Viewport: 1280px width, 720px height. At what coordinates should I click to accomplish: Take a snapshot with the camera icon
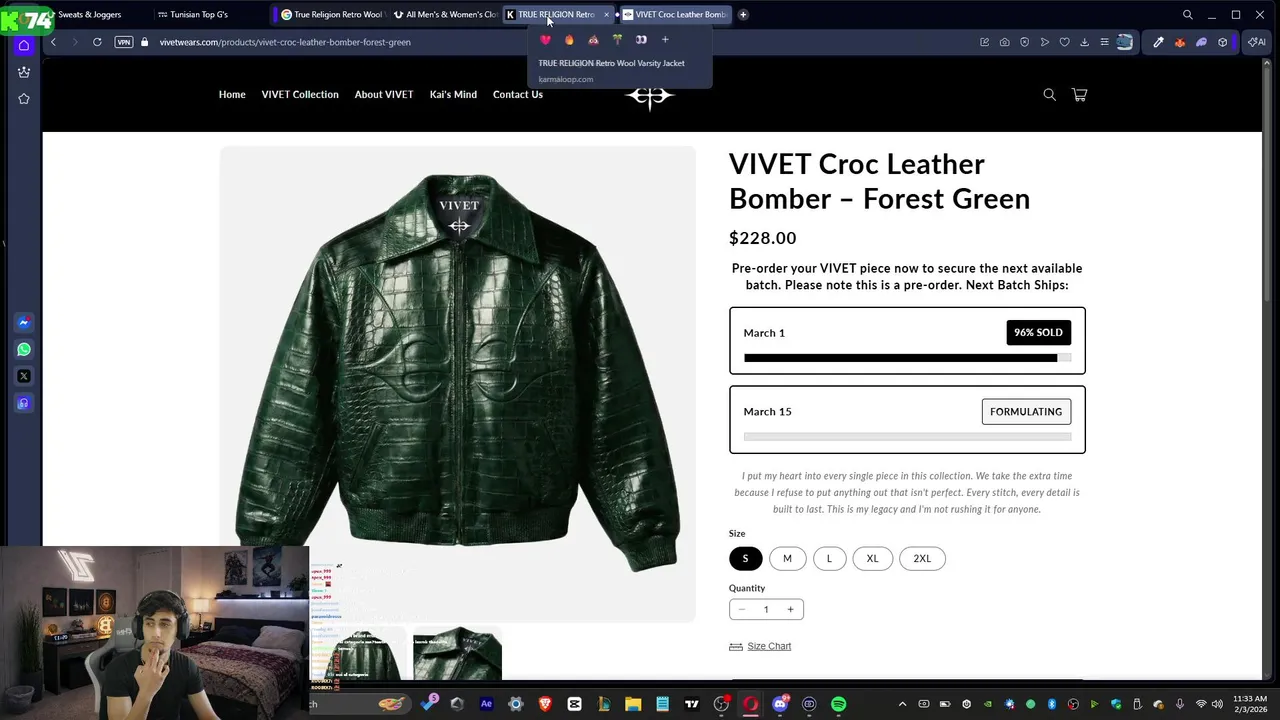[1004, 42]
